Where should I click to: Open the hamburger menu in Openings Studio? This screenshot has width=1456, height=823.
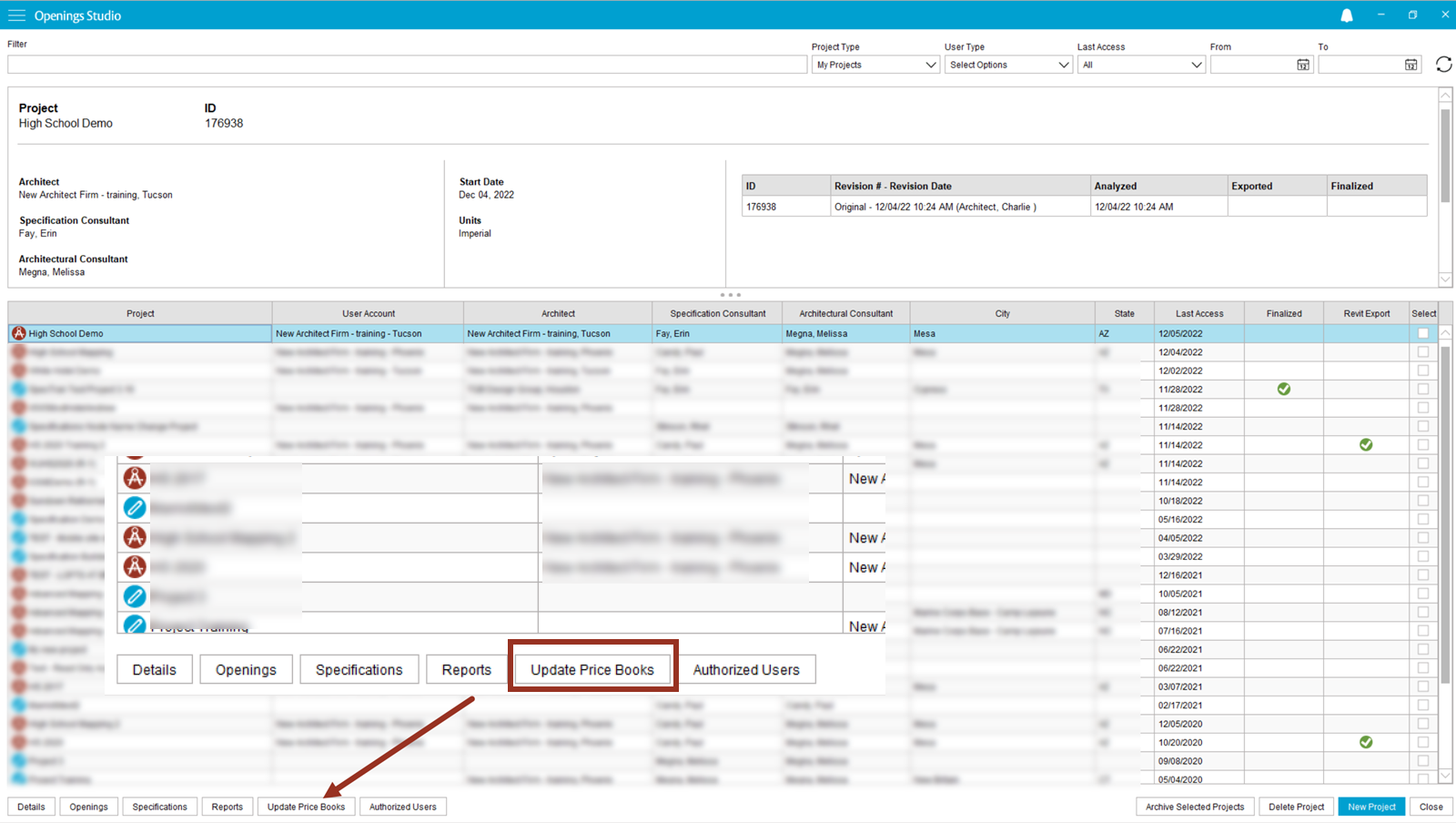click(x=16, y=15)
